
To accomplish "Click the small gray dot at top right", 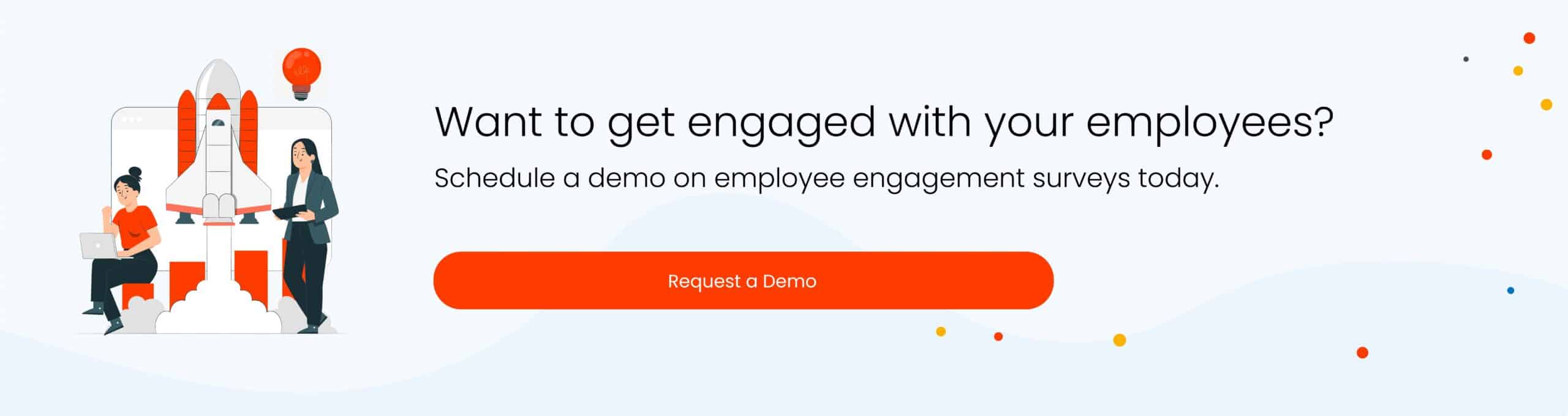I will tap(1466, 59).
